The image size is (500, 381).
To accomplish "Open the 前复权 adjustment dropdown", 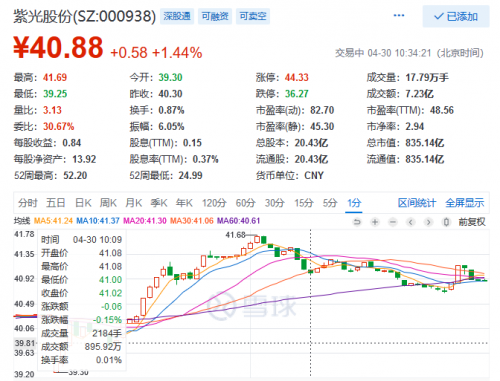I will click(x=472, y=222).
